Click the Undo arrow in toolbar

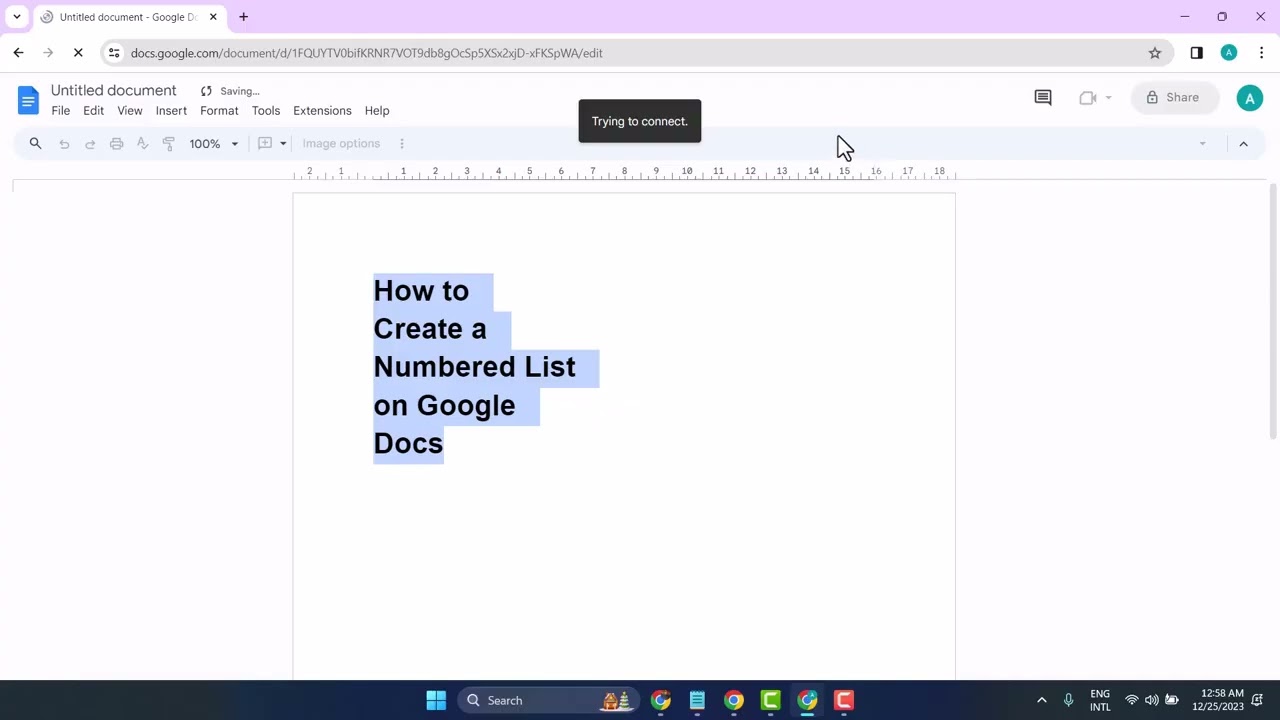(x=64, y=144)
